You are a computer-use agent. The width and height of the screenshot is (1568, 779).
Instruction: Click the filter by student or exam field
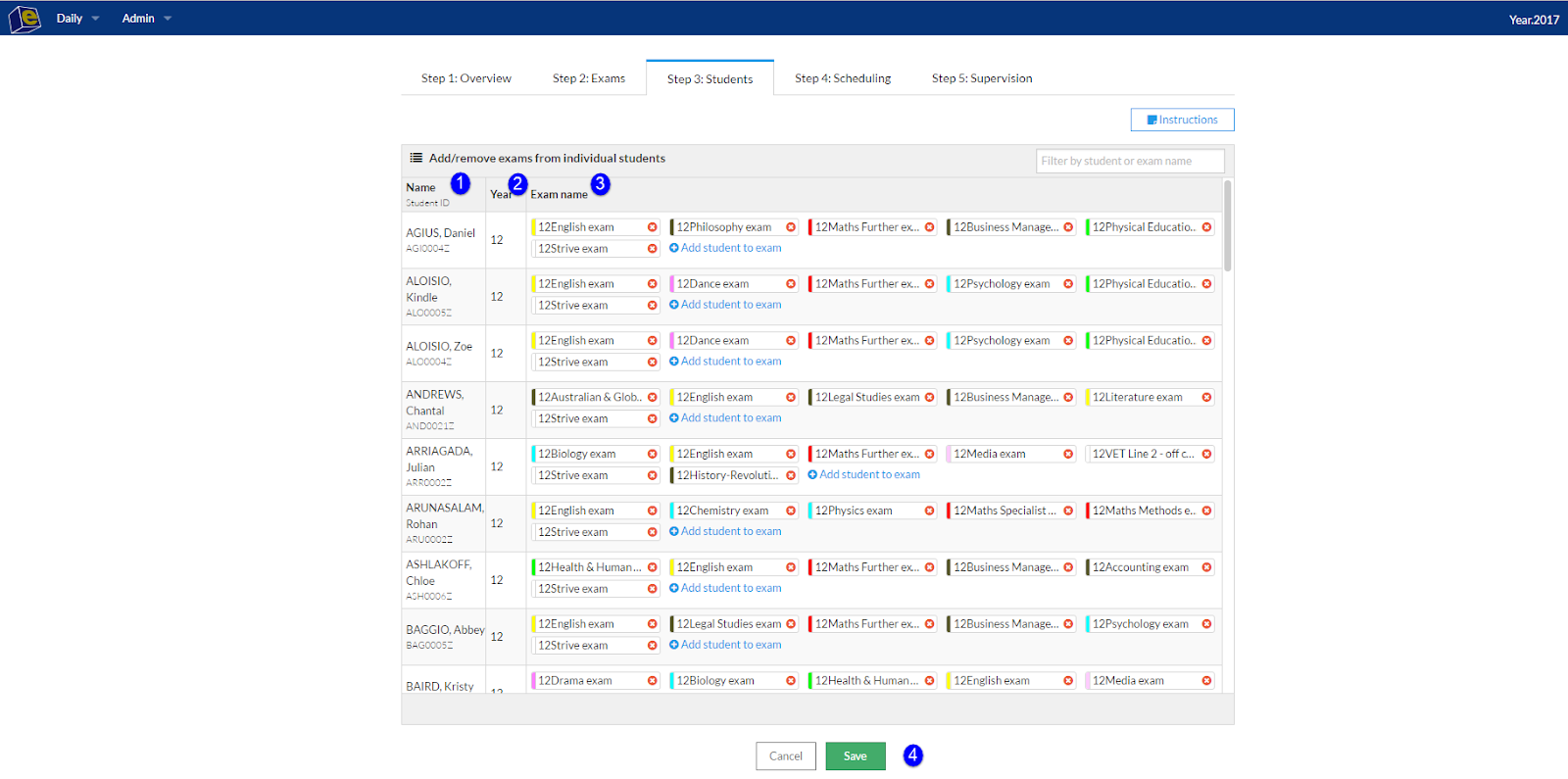1130,162
